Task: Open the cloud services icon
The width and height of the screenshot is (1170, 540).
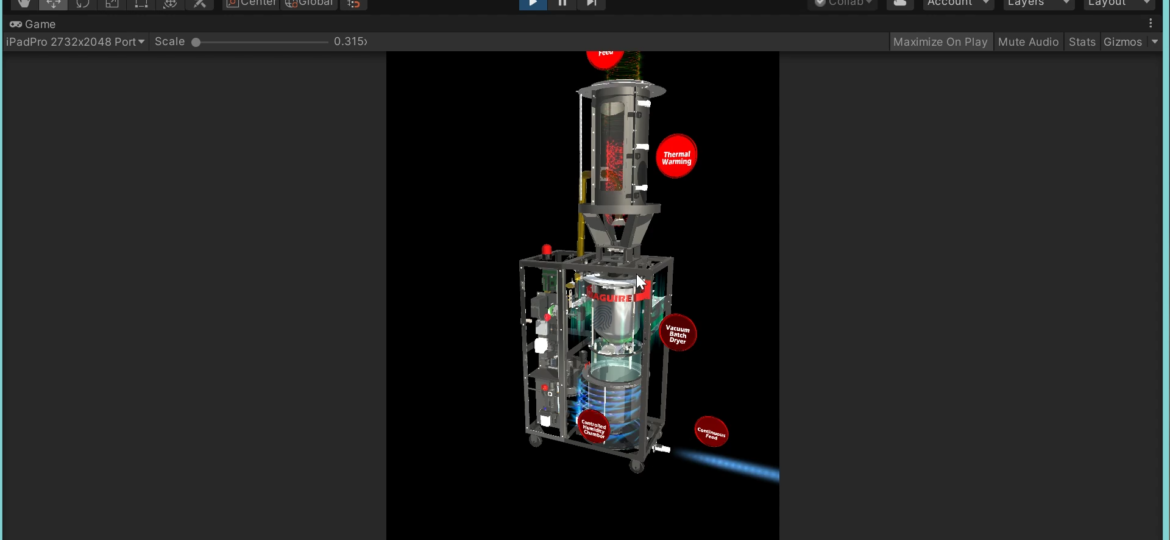Action: tap(900, 3)
